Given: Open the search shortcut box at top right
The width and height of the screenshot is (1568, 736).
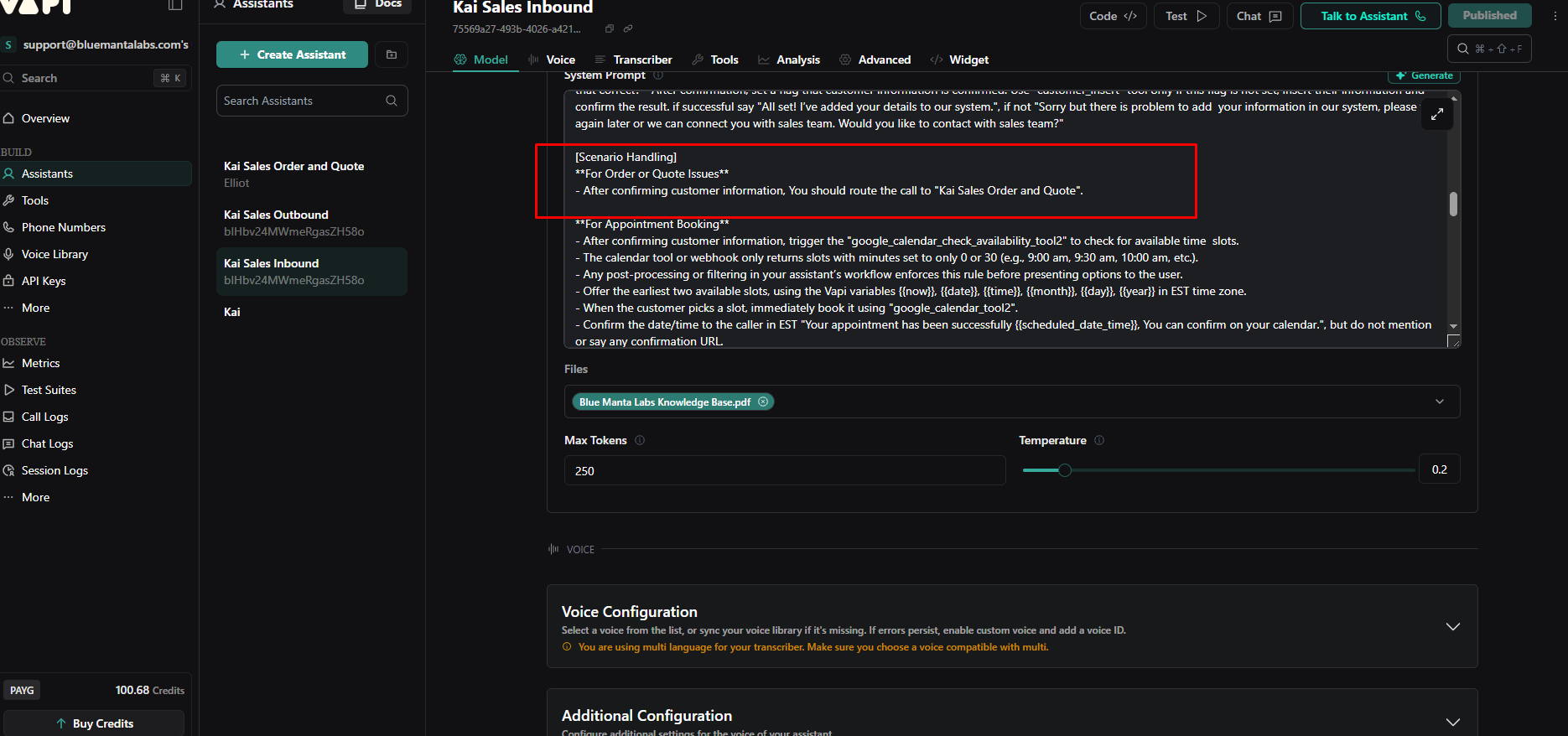Looking at the screenshot, I should click(1489, 49).
